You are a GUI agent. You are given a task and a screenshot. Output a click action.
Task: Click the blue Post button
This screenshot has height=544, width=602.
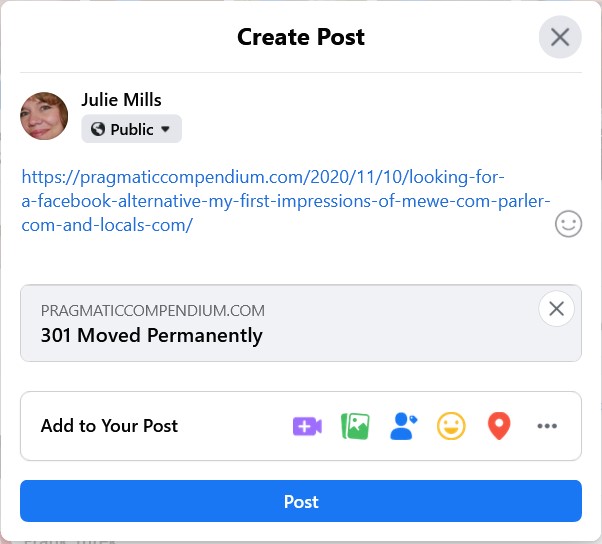(x=301, y=501)
